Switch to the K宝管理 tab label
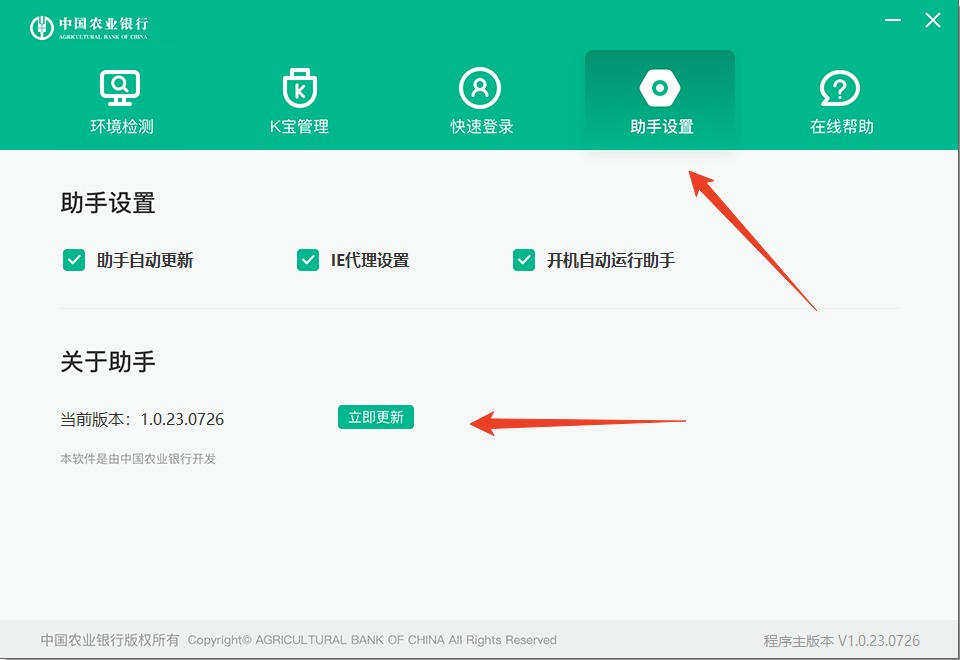The image size is (960, 660). [x=299, y=127]
